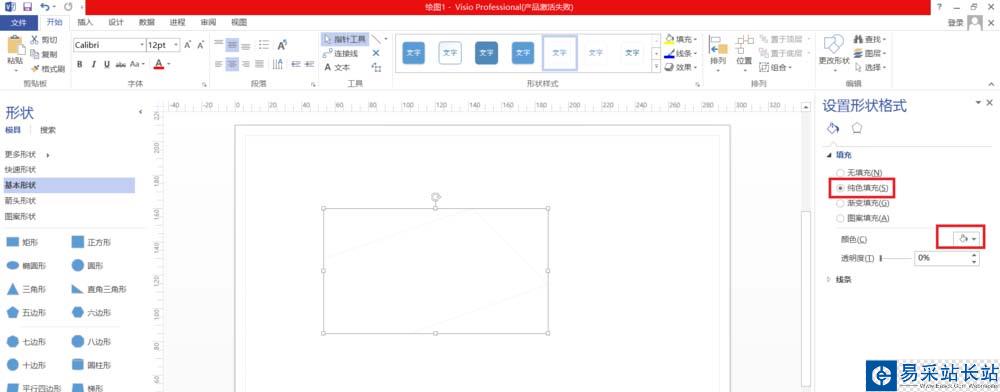This screenshot has width=1000, height=392.
Task: Open the Select (选择) dropdown
Action: pos(870,67)
